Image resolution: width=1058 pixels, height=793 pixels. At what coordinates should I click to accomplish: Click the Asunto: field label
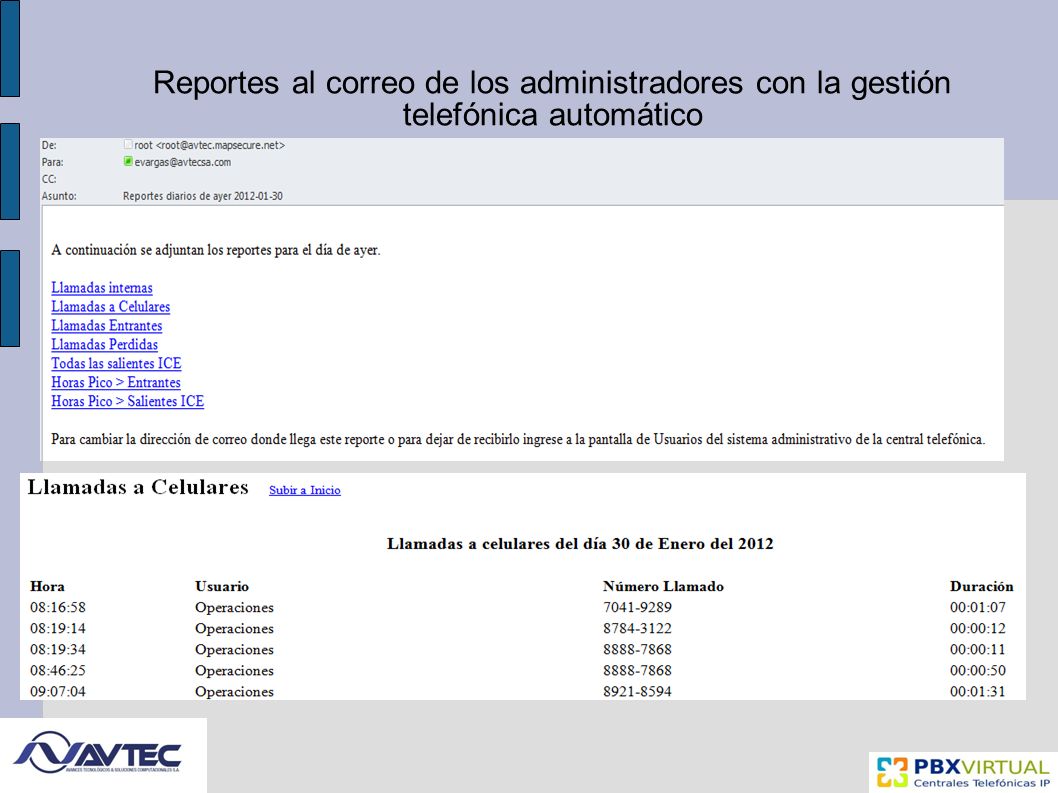(x=59, y=196)
